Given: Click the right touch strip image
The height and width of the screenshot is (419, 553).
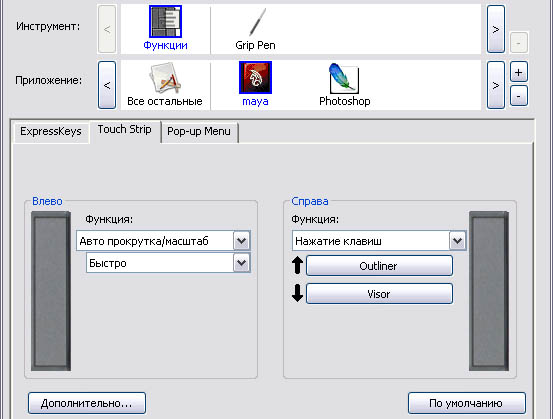Looking at the screenshot, I should (x=489, y=291).
